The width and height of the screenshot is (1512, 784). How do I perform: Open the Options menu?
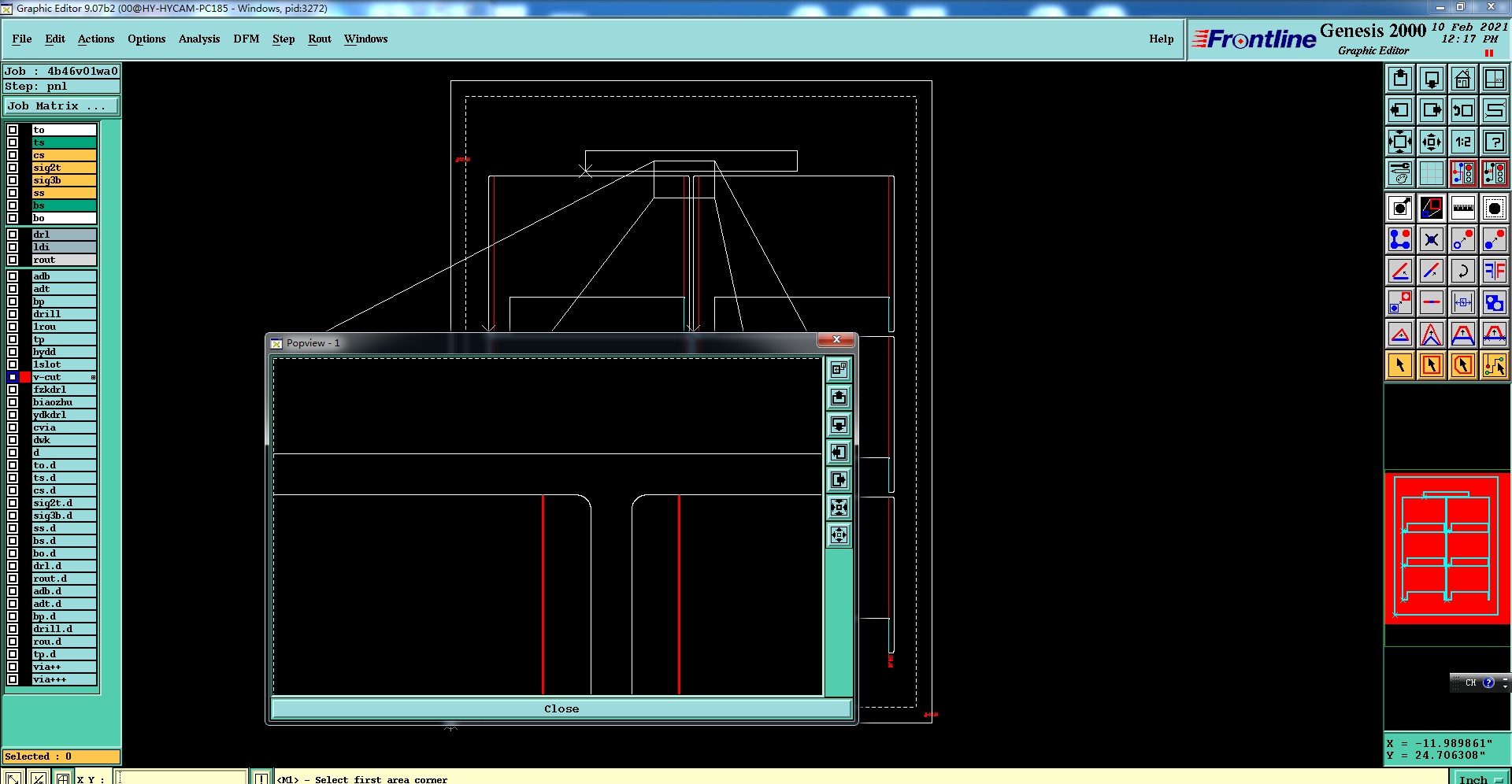146,39
